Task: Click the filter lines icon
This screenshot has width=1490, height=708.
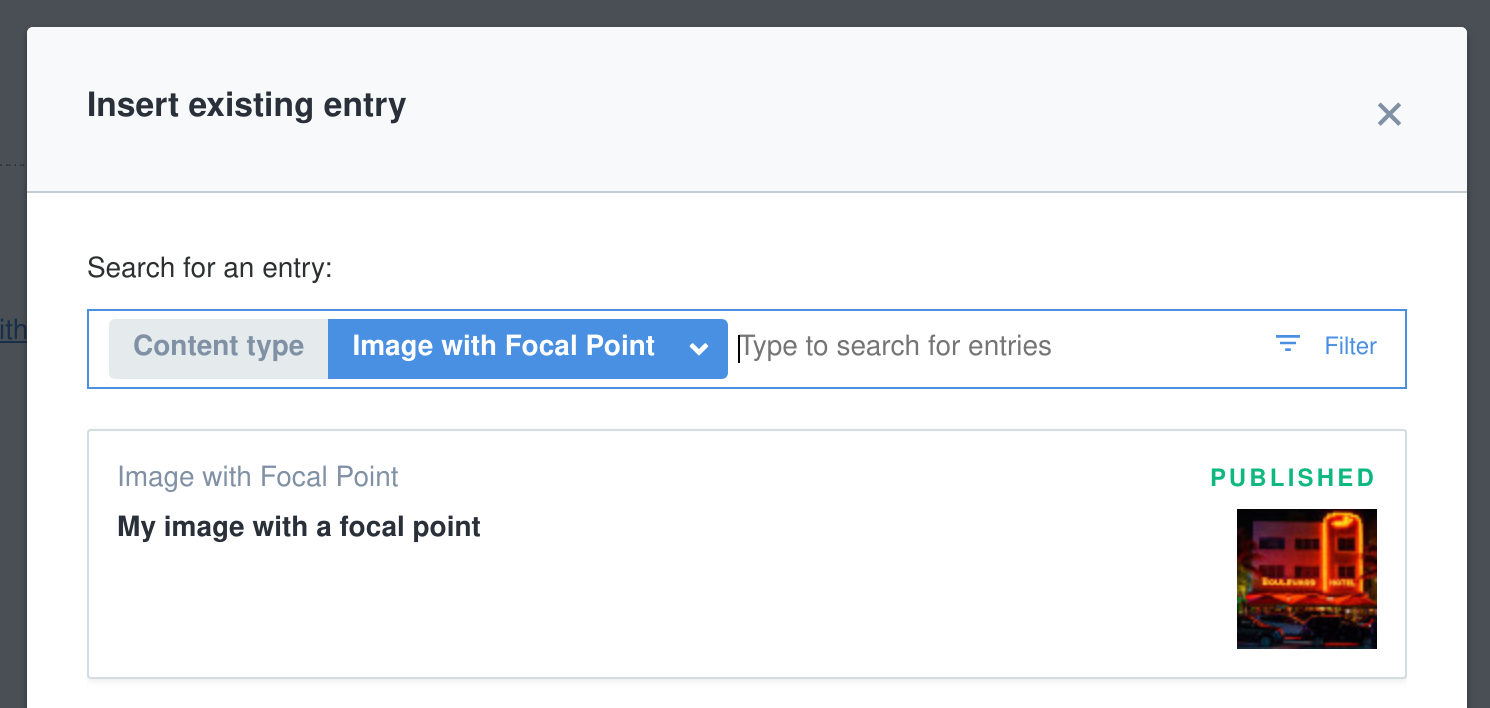Action: click(1288, 345)
